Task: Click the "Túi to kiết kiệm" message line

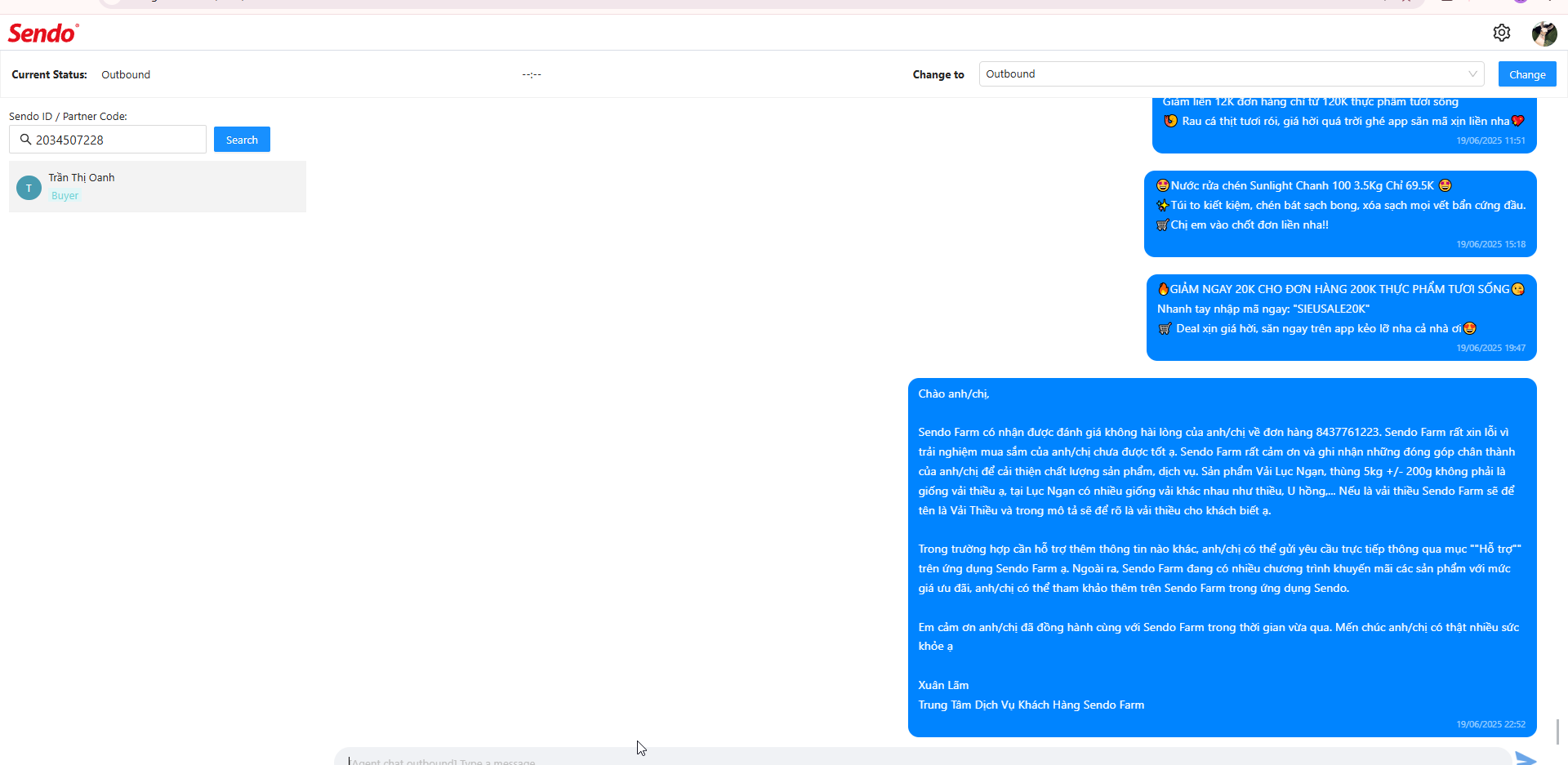Action: coord(1341,205)
